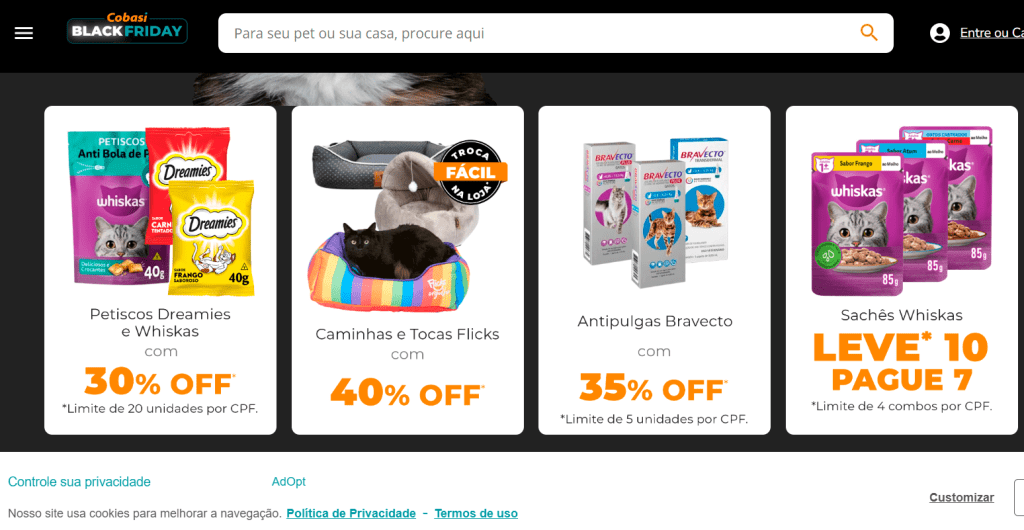Click the user account avatar icon
1024x530 pixels.
click(x=940, y=33)
